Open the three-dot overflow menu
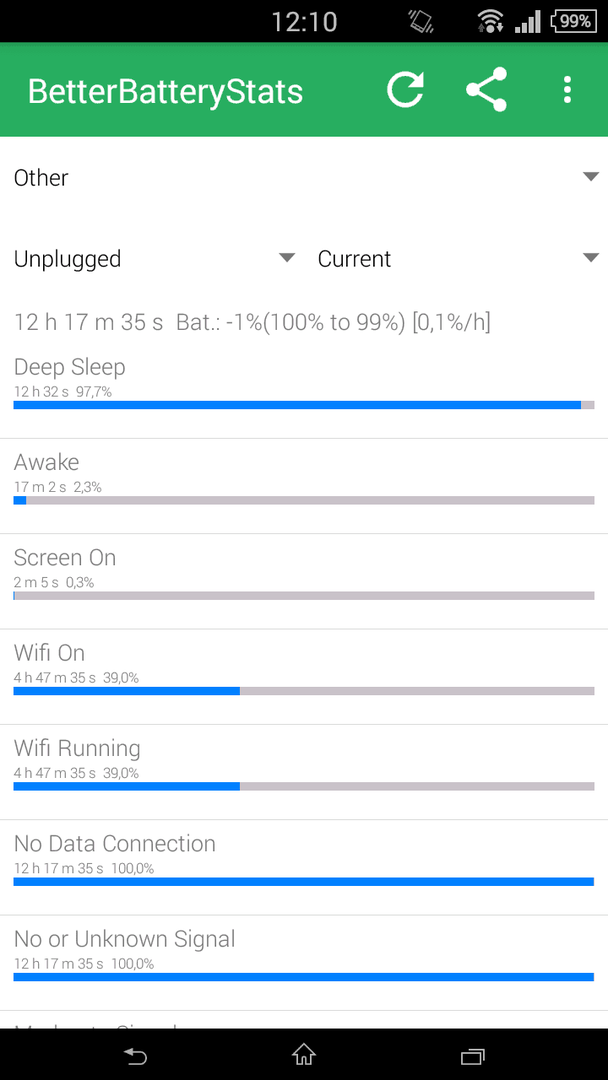Image resolution: width=608 pixels, height=1080 pixels. (x=567, y=90)
